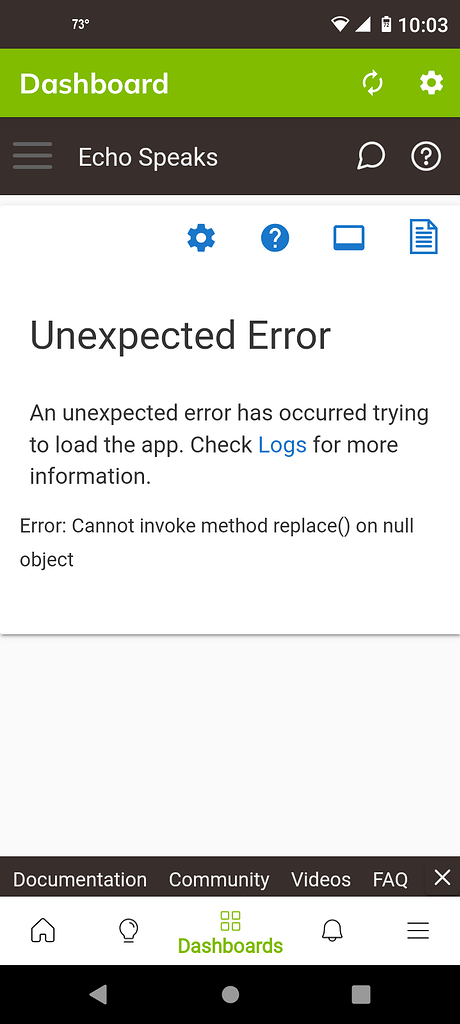Screen dimensions: 460x1024
Task: Tap the refresh sync icon in Dashboard header
Action: pos(372,84)
